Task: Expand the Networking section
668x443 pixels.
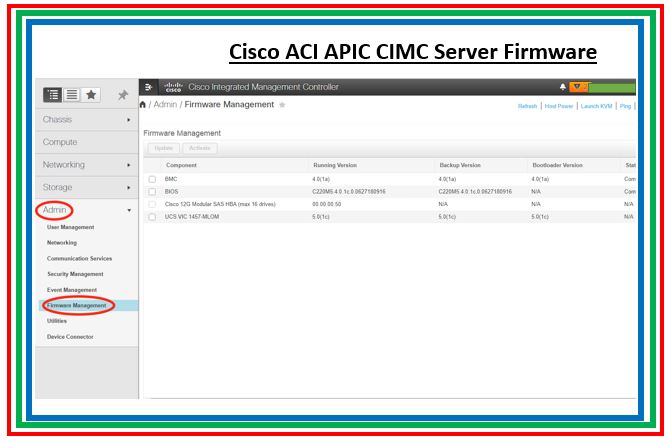Action: point(86,165)
